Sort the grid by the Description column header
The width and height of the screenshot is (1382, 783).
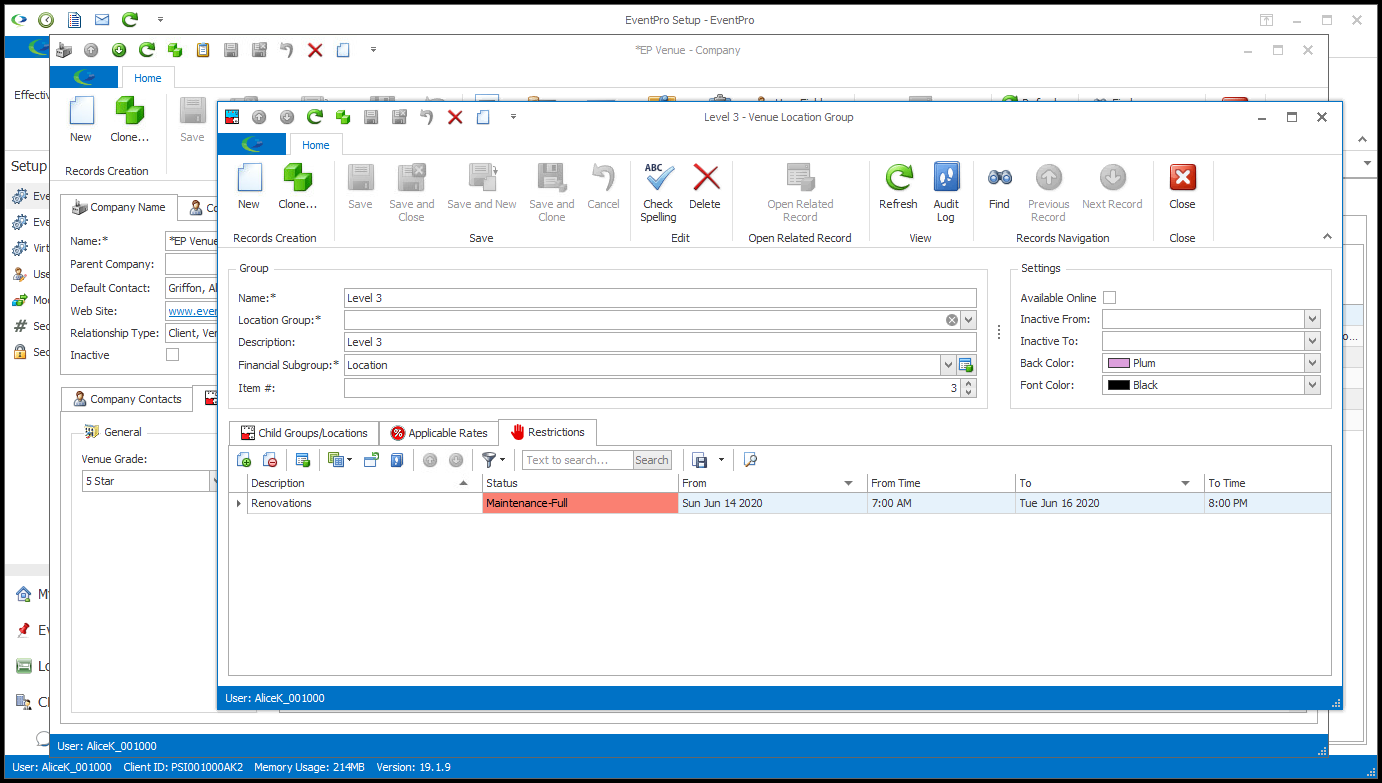coord(365,483)
